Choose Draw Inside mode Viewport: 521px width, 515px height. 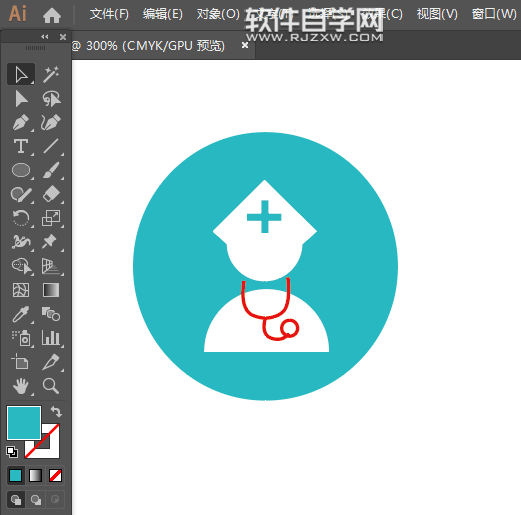tap(55, 500)
